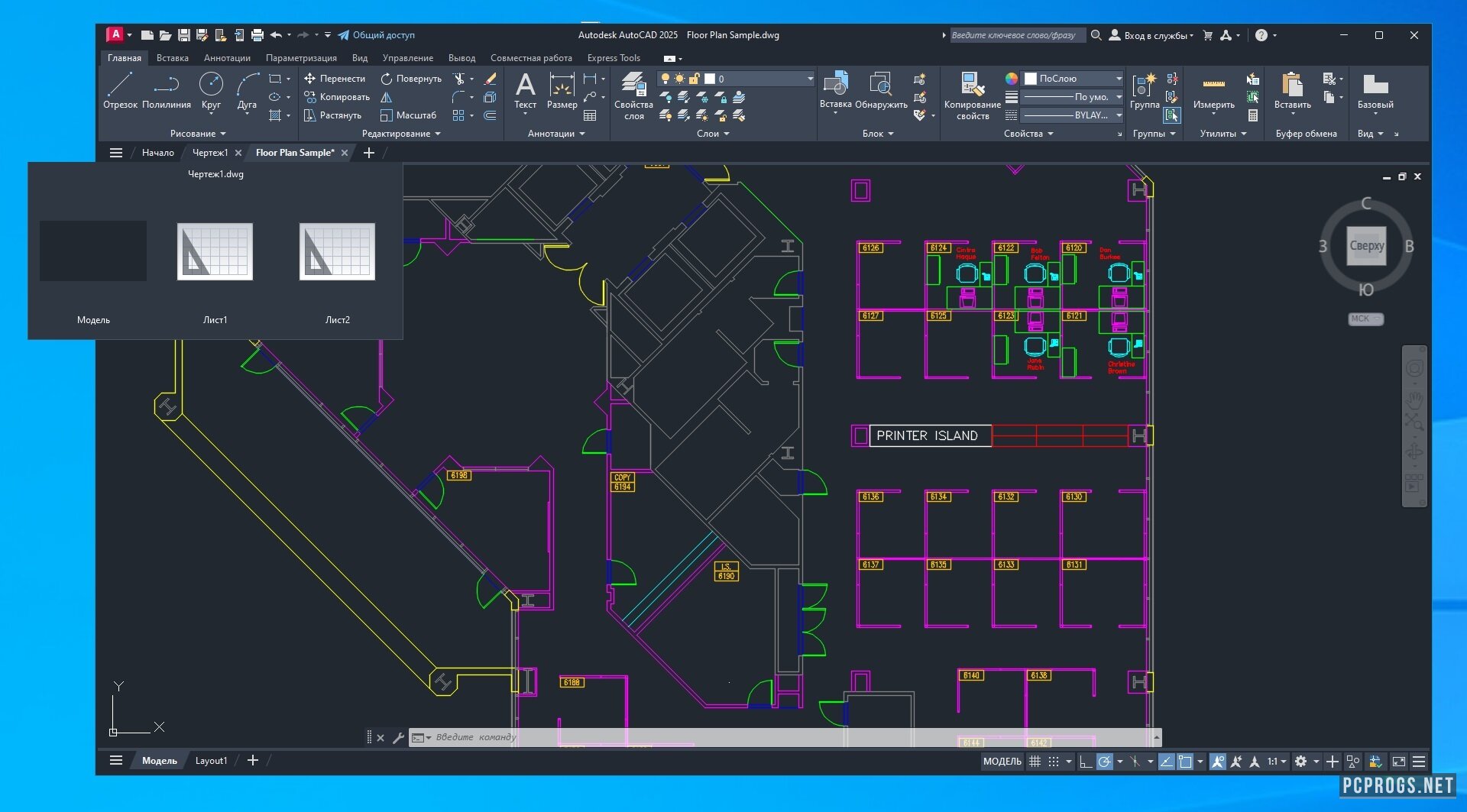Toggle ortho mode in status bar

tap(1086, 762)
